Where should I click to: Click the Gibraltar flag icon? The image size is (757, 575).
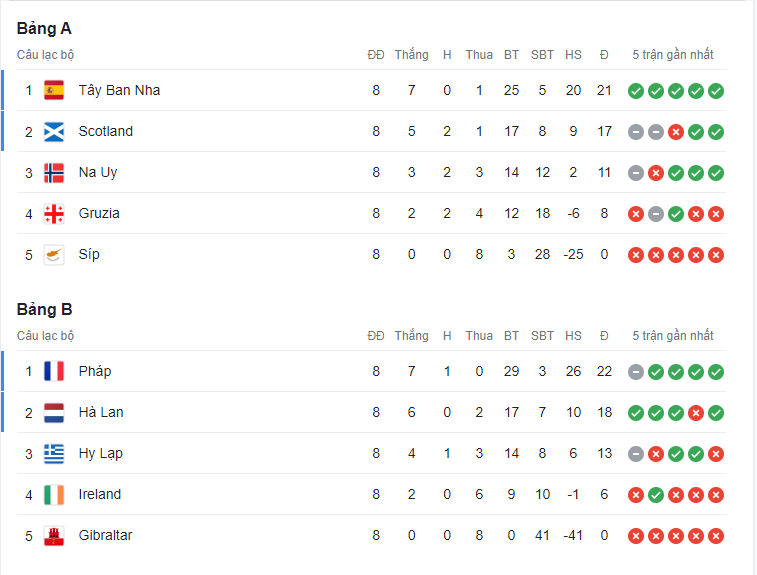coord(54,535)
